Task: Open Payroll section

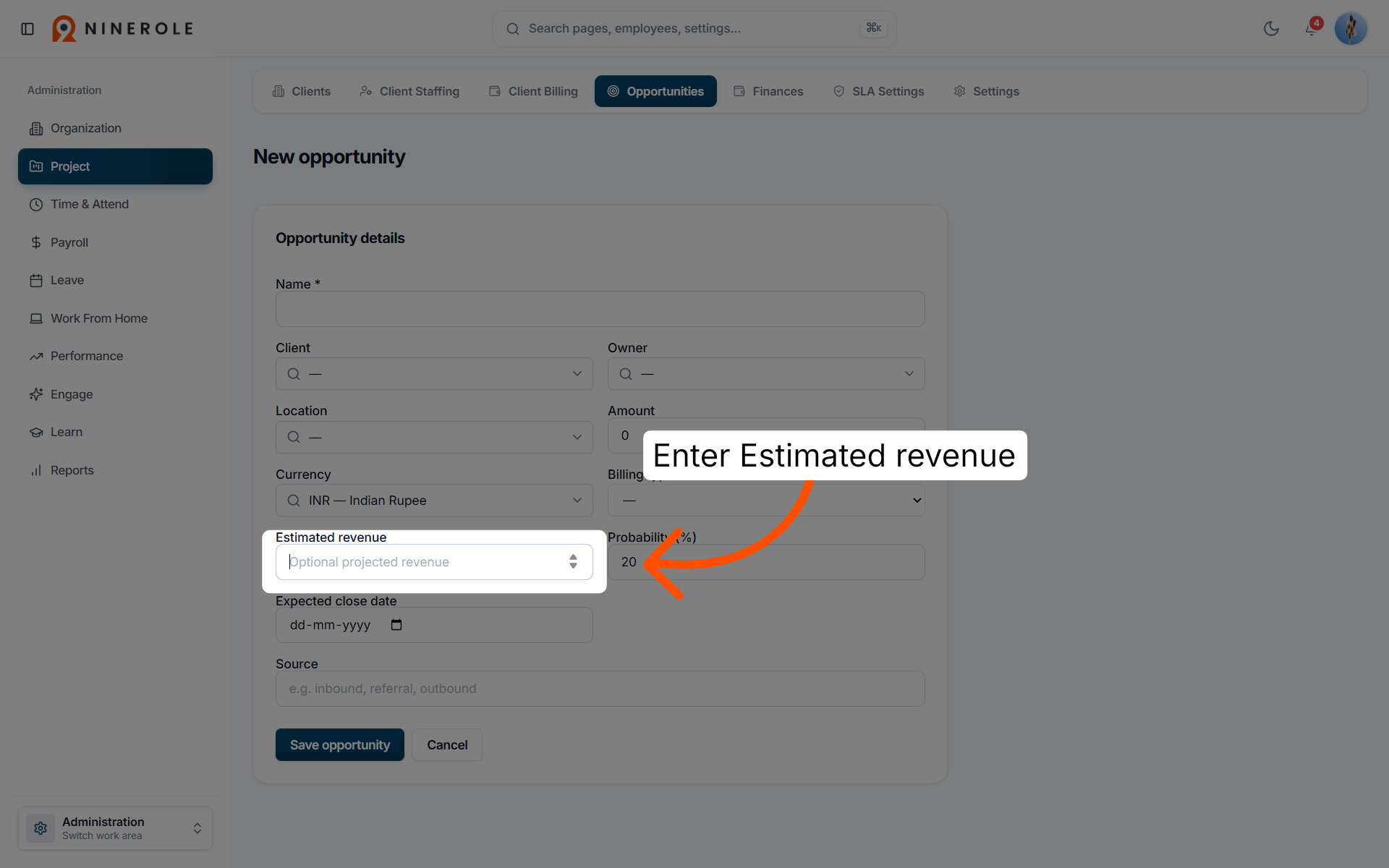Action: (115, 242)
